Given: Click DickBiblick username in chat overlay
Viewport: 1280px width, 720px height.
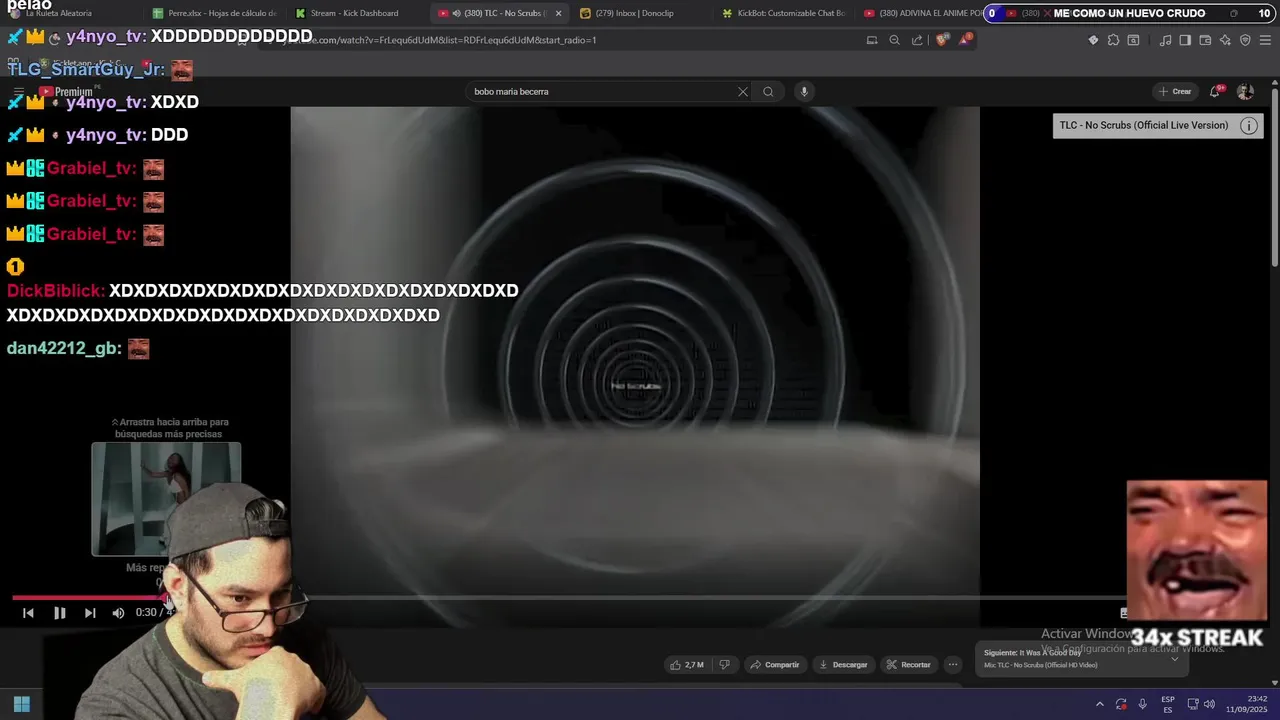Looking at the screenshot, I should (55, 291).
